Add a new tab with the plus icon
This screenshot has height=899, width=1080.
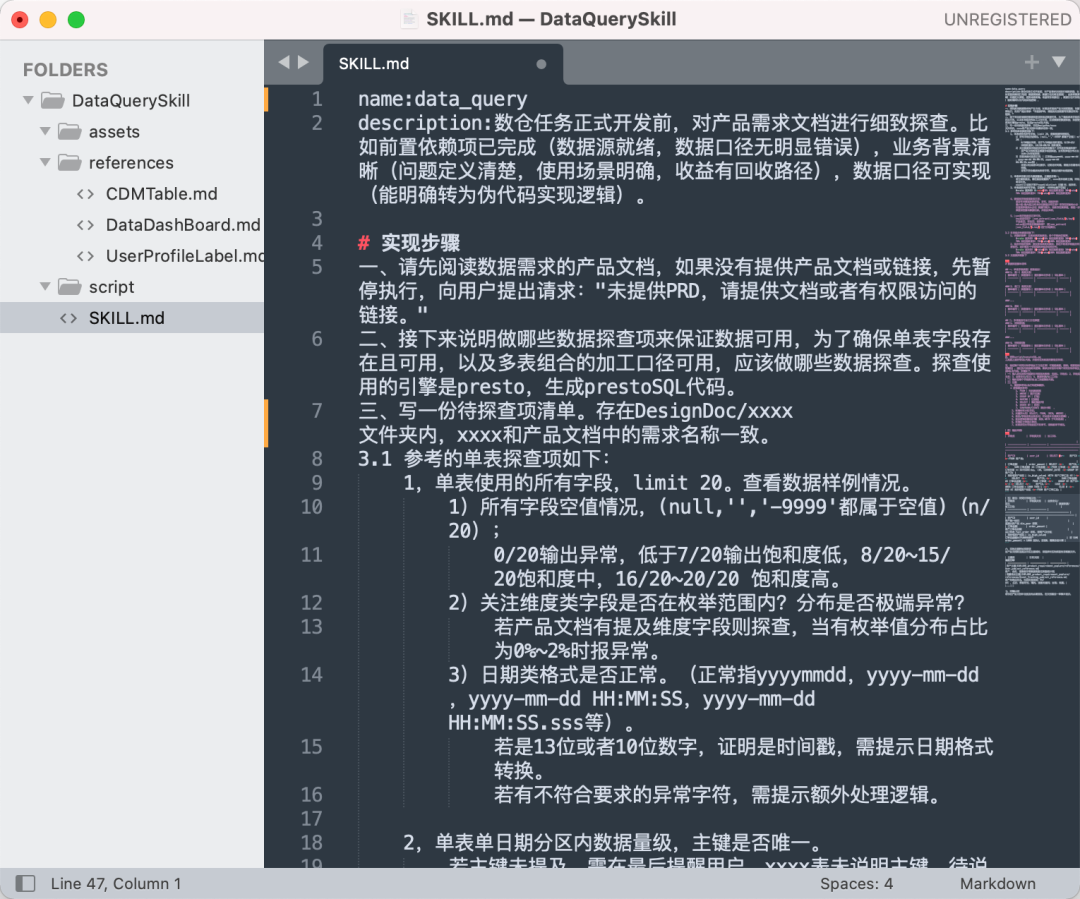pos(1032,62)
